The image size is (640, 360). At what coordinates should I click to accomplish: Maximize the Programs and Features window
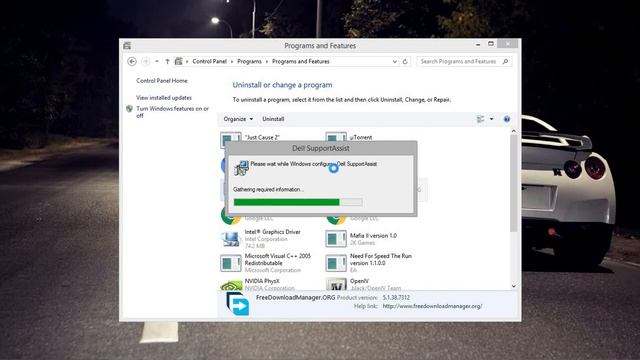click(491, 44)
